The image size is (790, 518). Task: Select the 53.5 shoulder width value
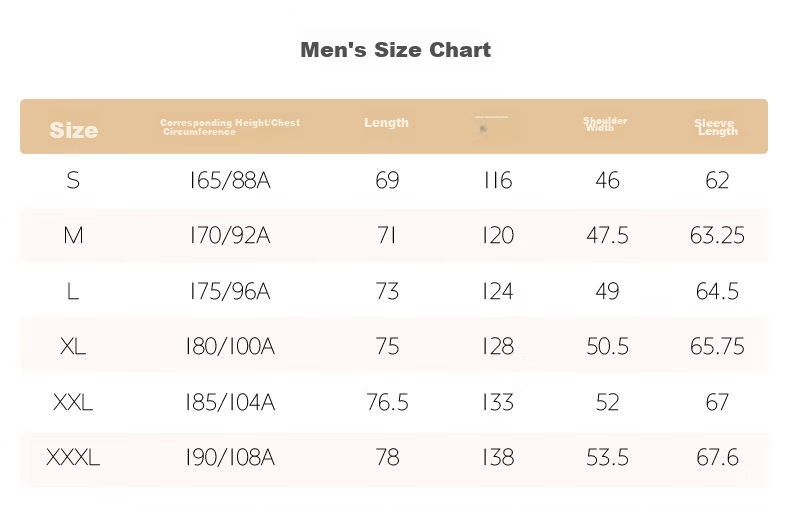coord(607,458)
